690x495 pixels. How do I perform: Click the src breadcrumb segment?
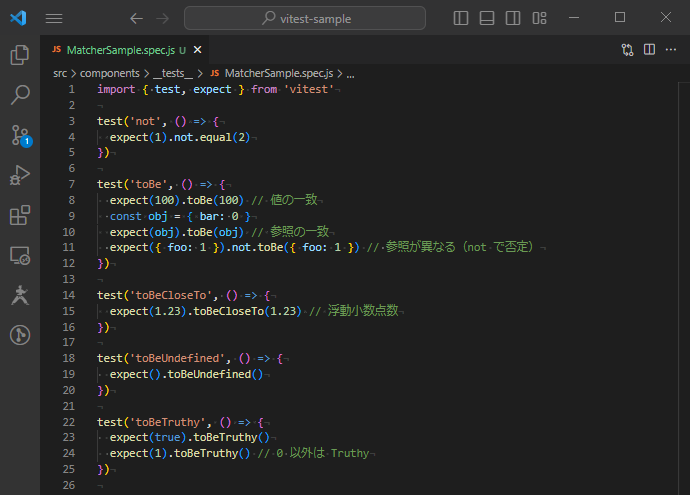[x=60, y=73]
